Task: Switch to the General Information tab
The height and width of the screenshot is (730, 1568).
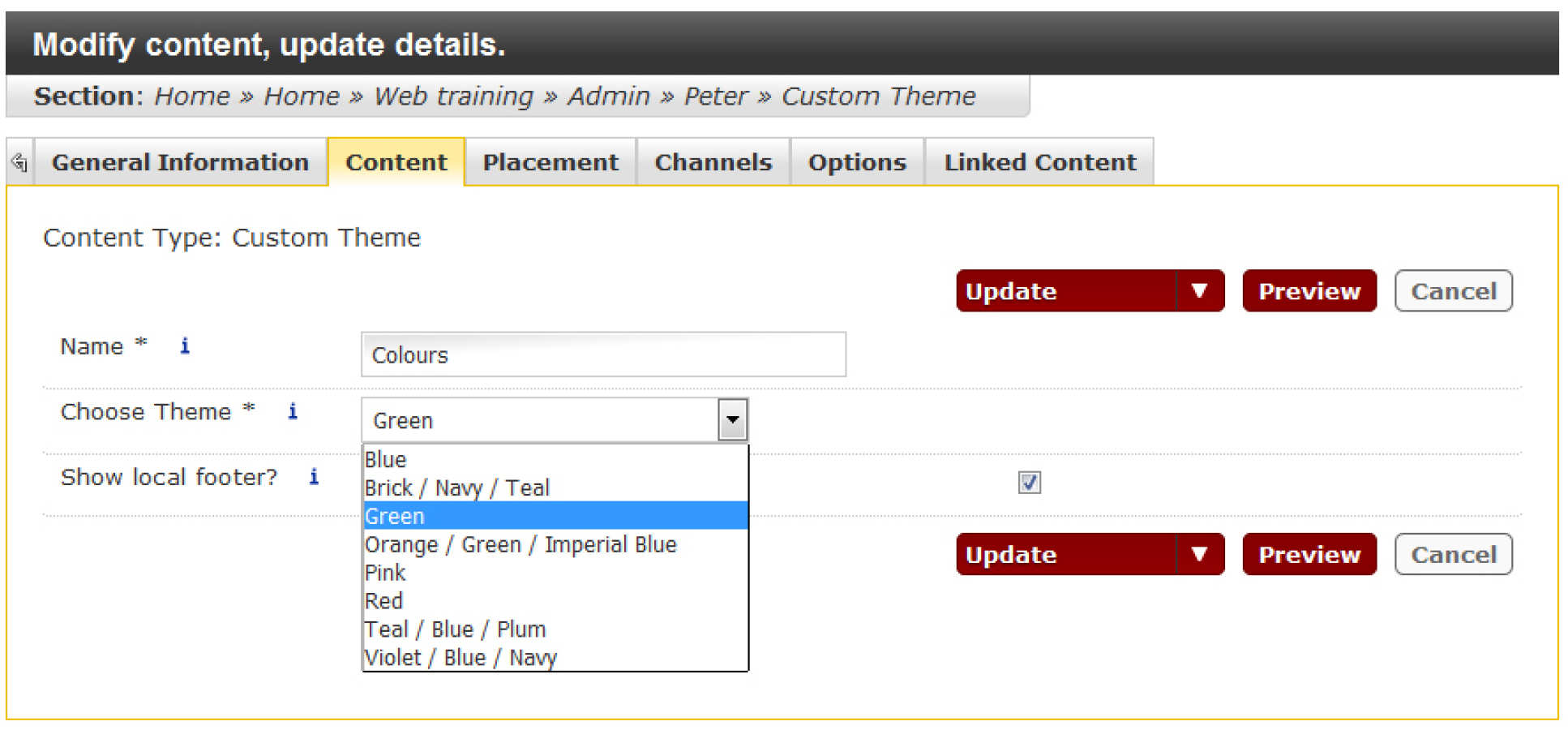Action: [180, 162]
